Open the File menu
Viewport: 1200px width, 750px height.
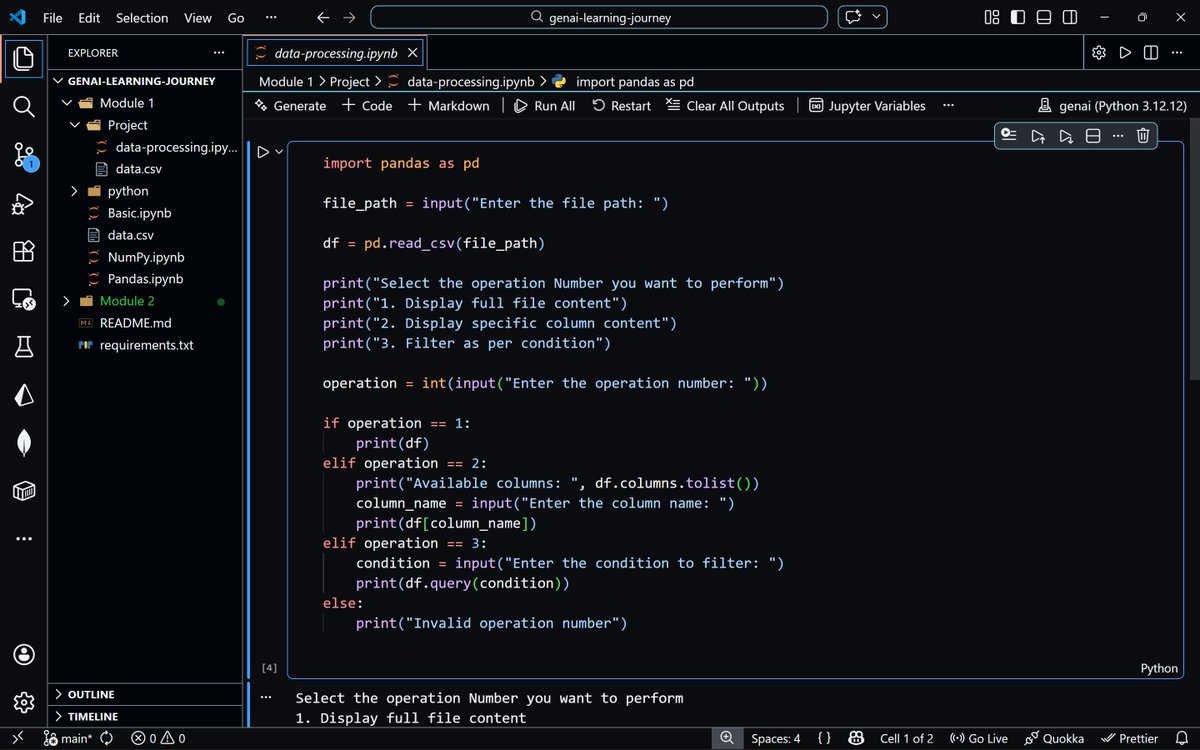click(x=53, y=18)
